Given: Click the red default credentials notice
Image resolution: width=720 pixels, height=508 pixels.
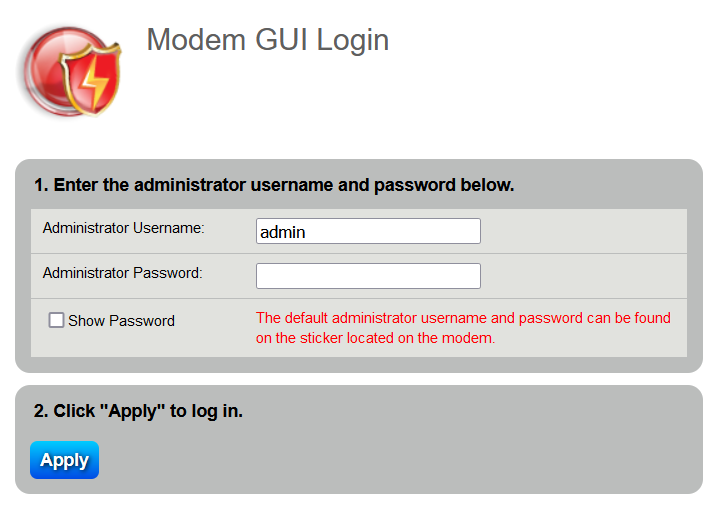Looking at the screenshot, I should point(463,328).
